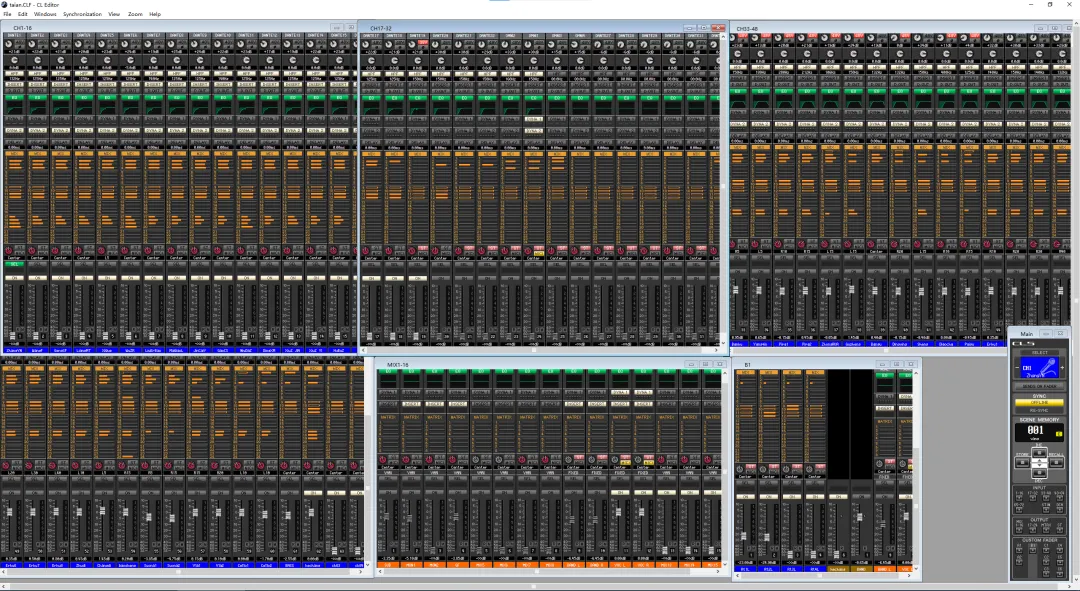This screenshot has width=1080, height=591.
Task: Click the yellow OFFLINE sync button
Action: 1039,402
